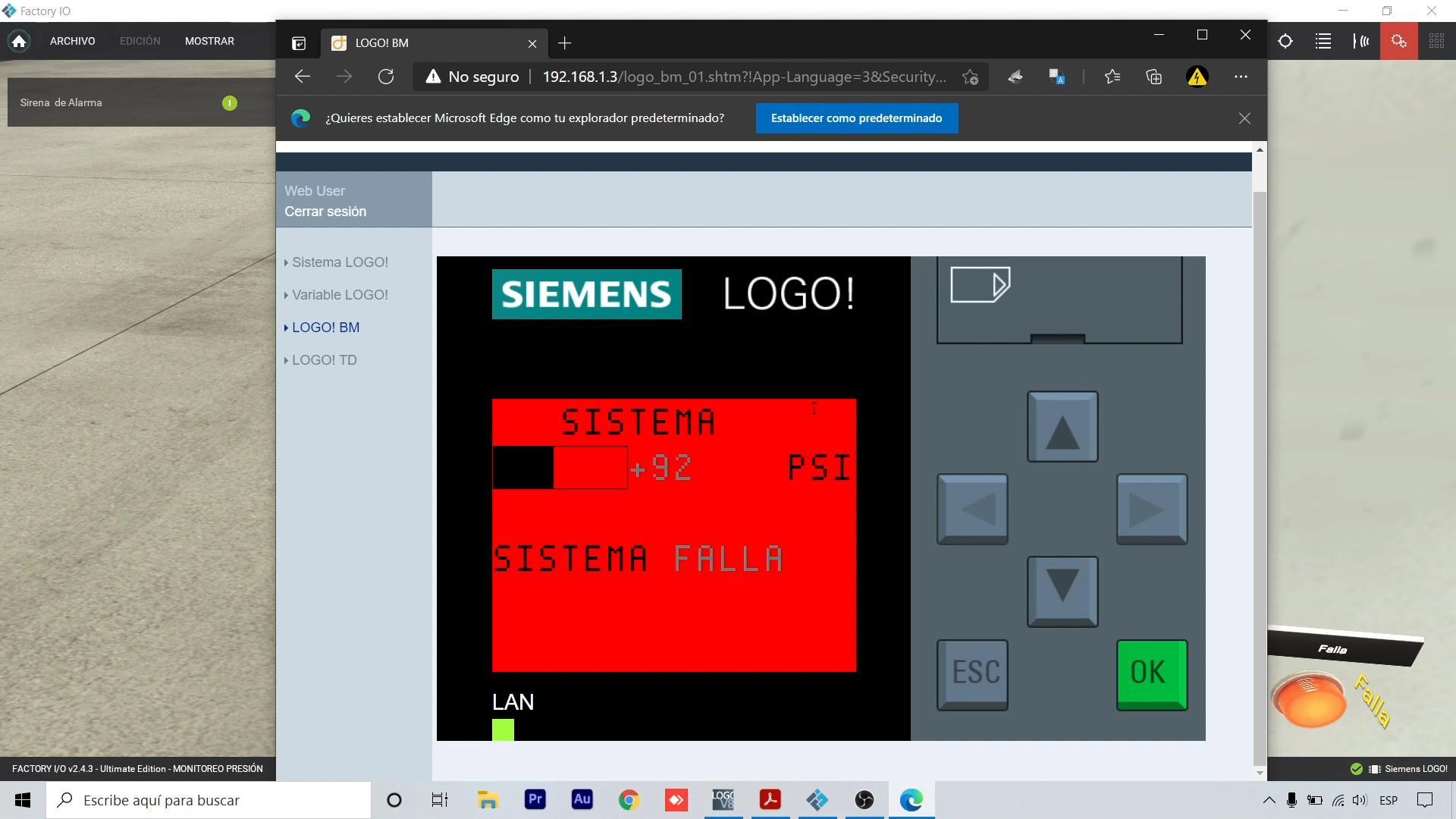Select the LOGO! BM browser tab
The height and width of the screenshot is (819, 1456).
click(432, 43)
